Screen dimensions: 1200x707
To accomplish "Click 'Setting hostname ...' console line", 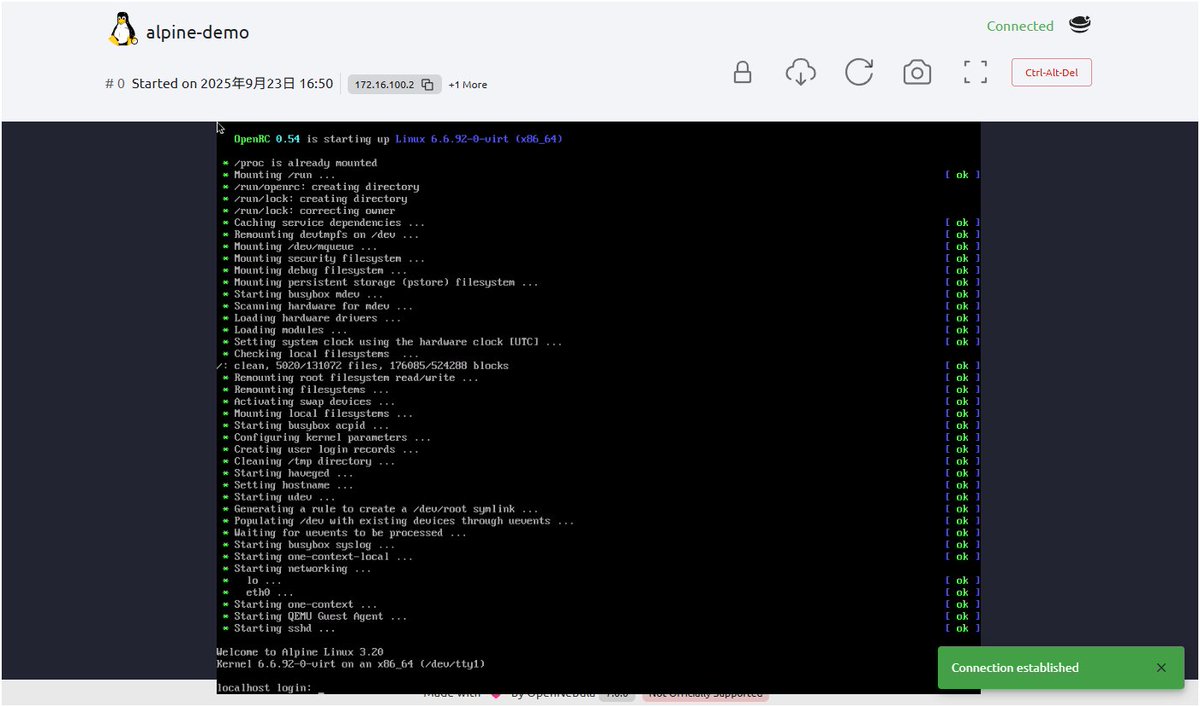I will click(293, 485).
